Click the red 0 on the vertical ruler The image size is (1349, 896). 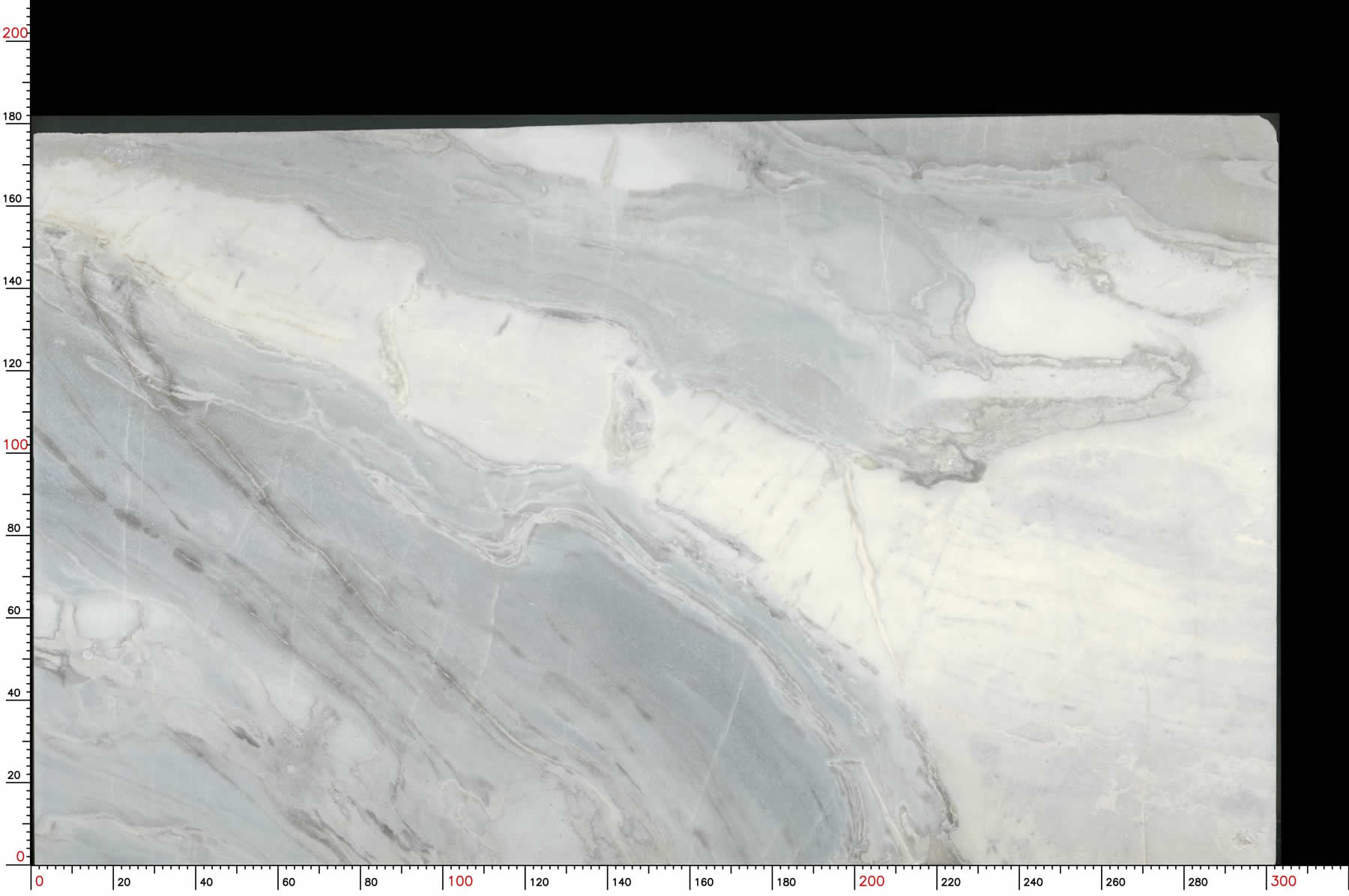pyautogui.click(x=20, y=856)
